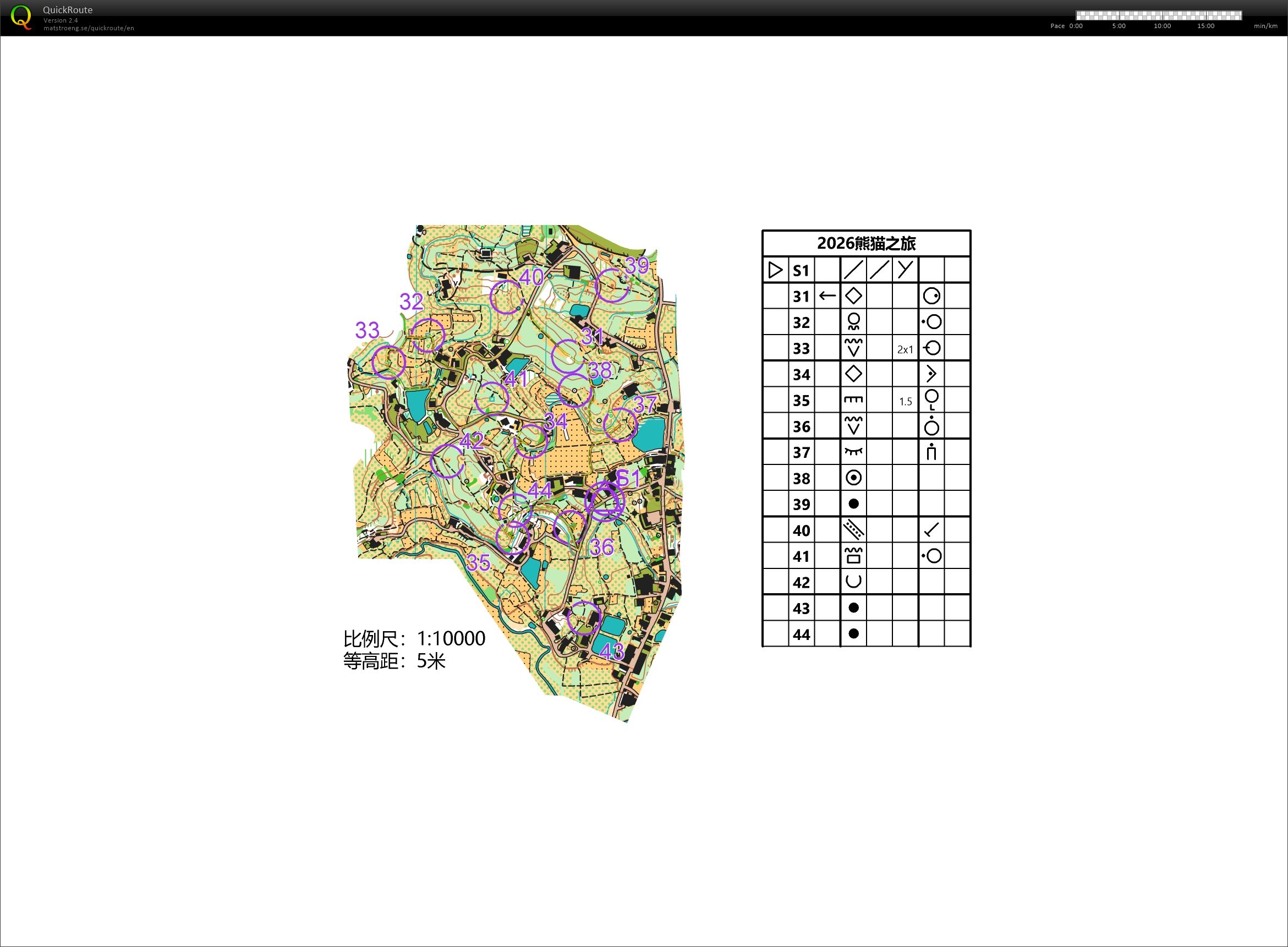Click control circle 39 on the map
This screenshot has width=1288, height=947.
click(612, 285)
